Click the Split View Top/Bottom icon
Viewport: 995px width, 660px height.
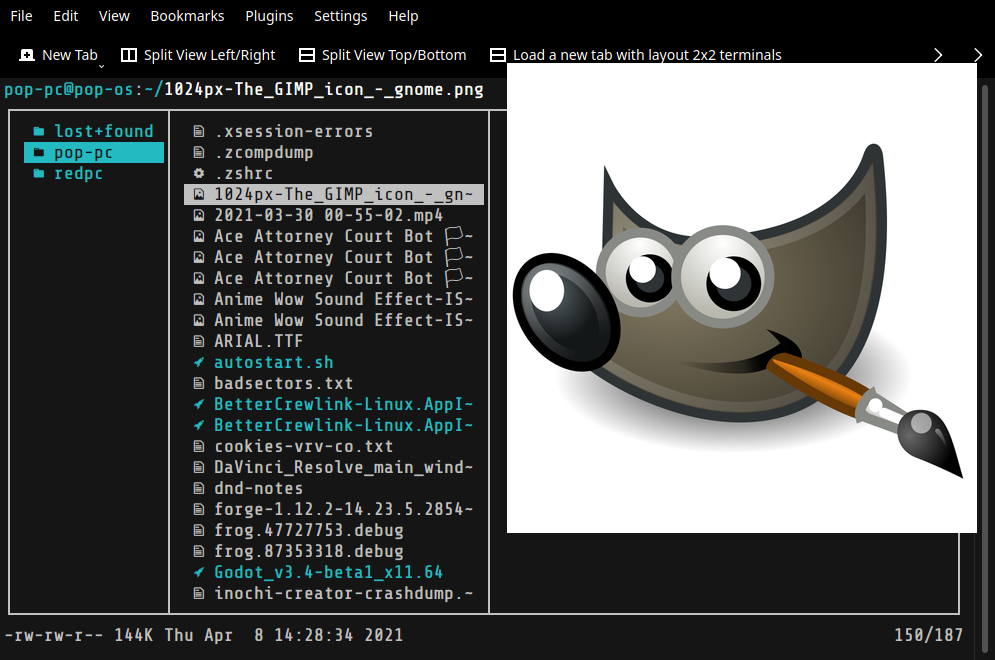click(x=306, y=55)
